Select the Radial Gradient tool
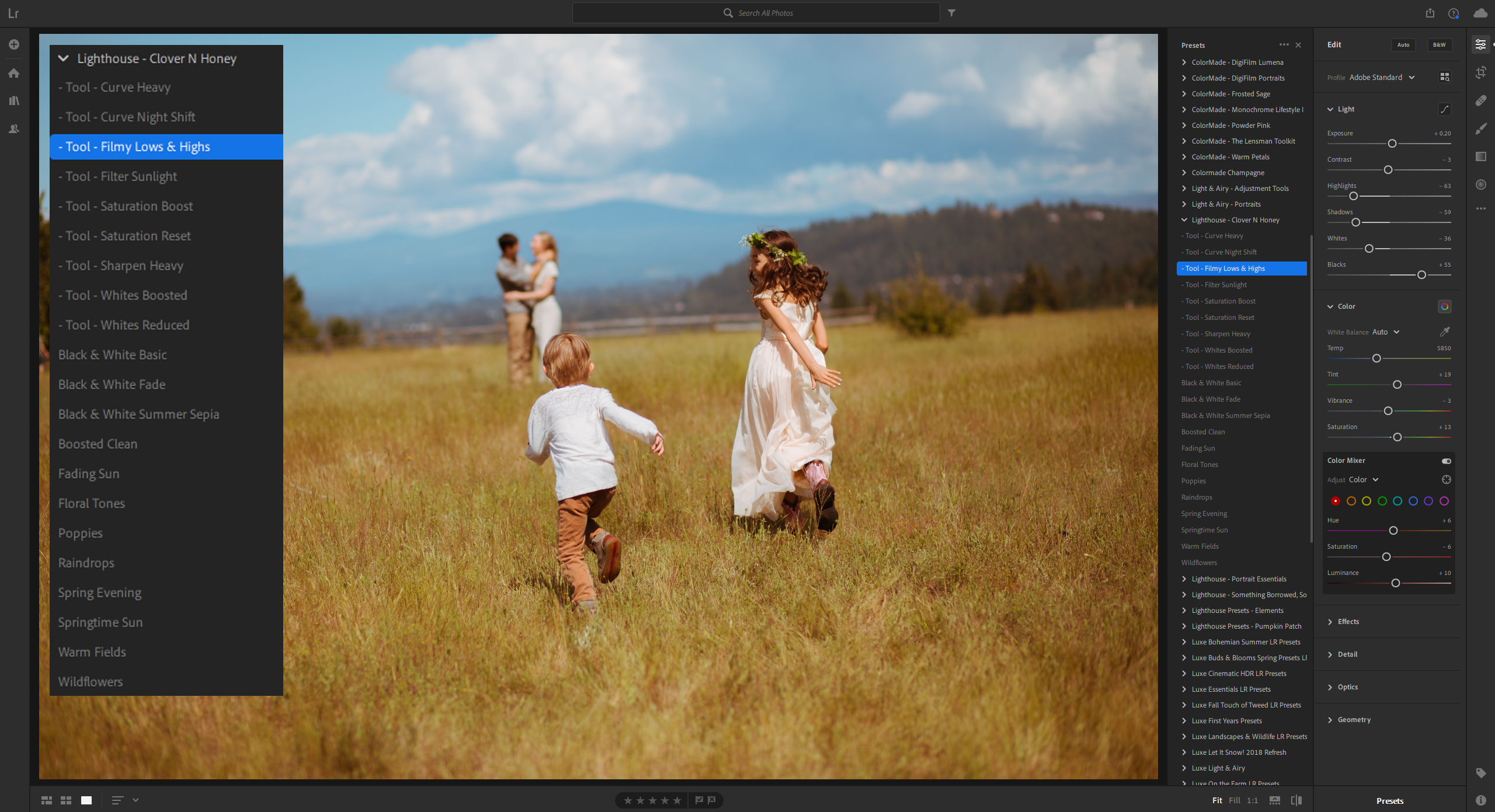1495x812 pixels. 1480,184
